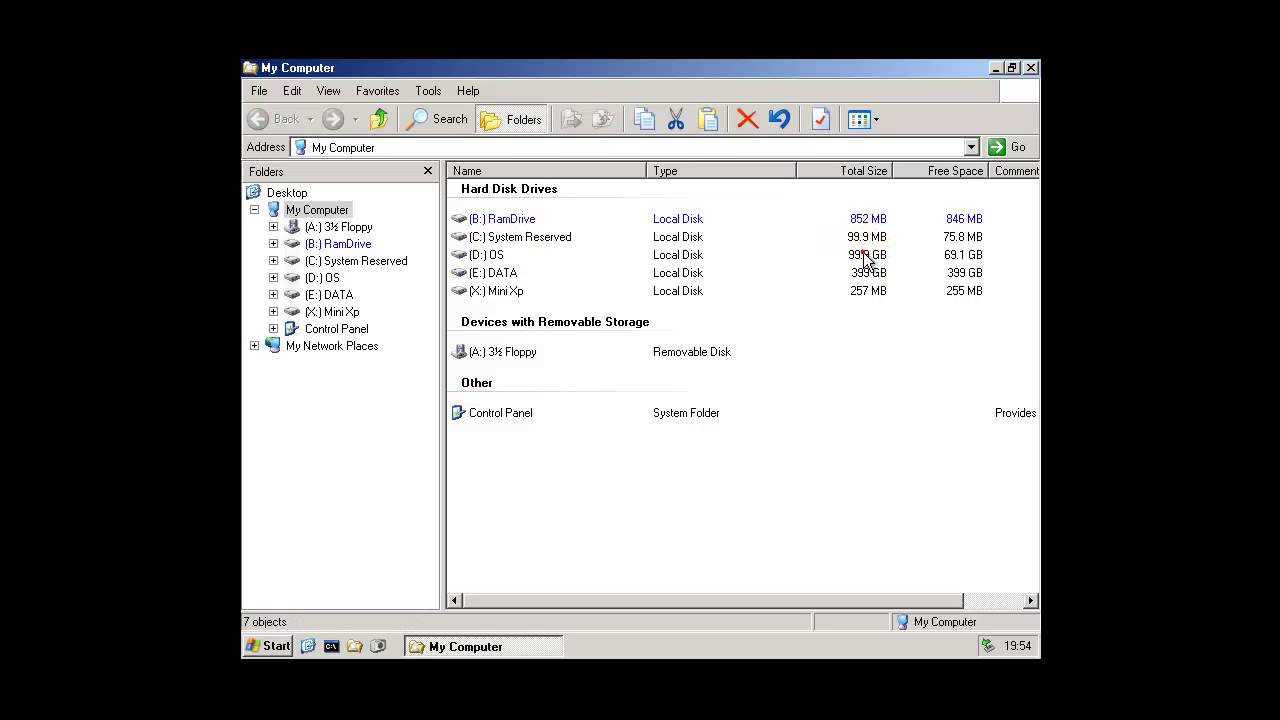Click the command prompt quick launch icon
The image size is (1280, 720).
coord(331,646)
